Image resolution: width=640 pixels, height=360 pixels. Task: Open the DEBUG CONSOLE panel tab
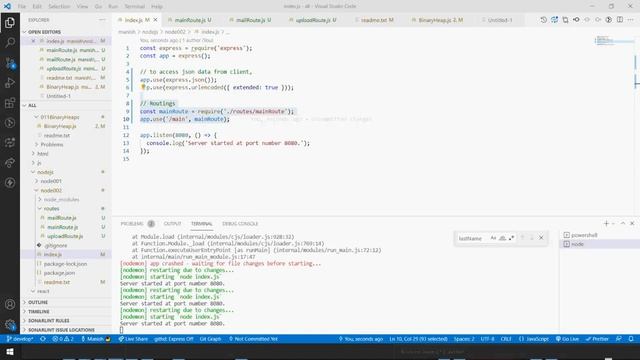point(240,224)
